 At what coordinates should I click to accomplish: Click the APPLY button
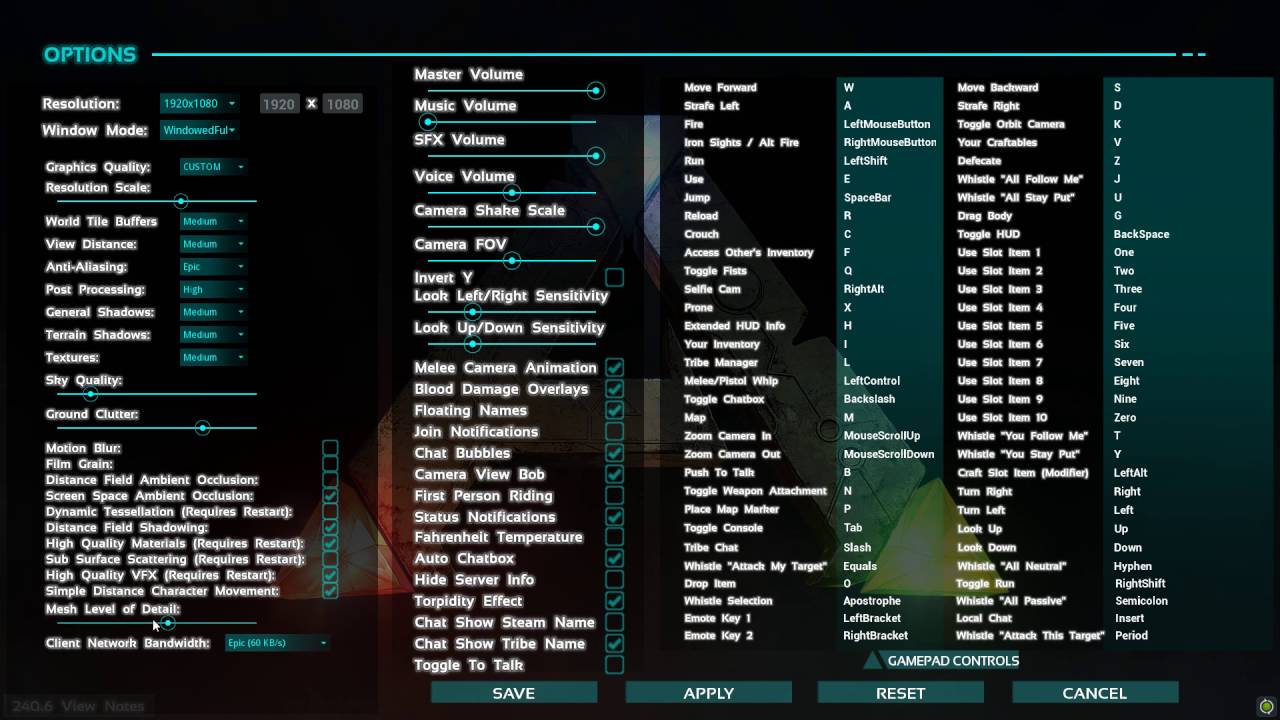click(708, 693)
